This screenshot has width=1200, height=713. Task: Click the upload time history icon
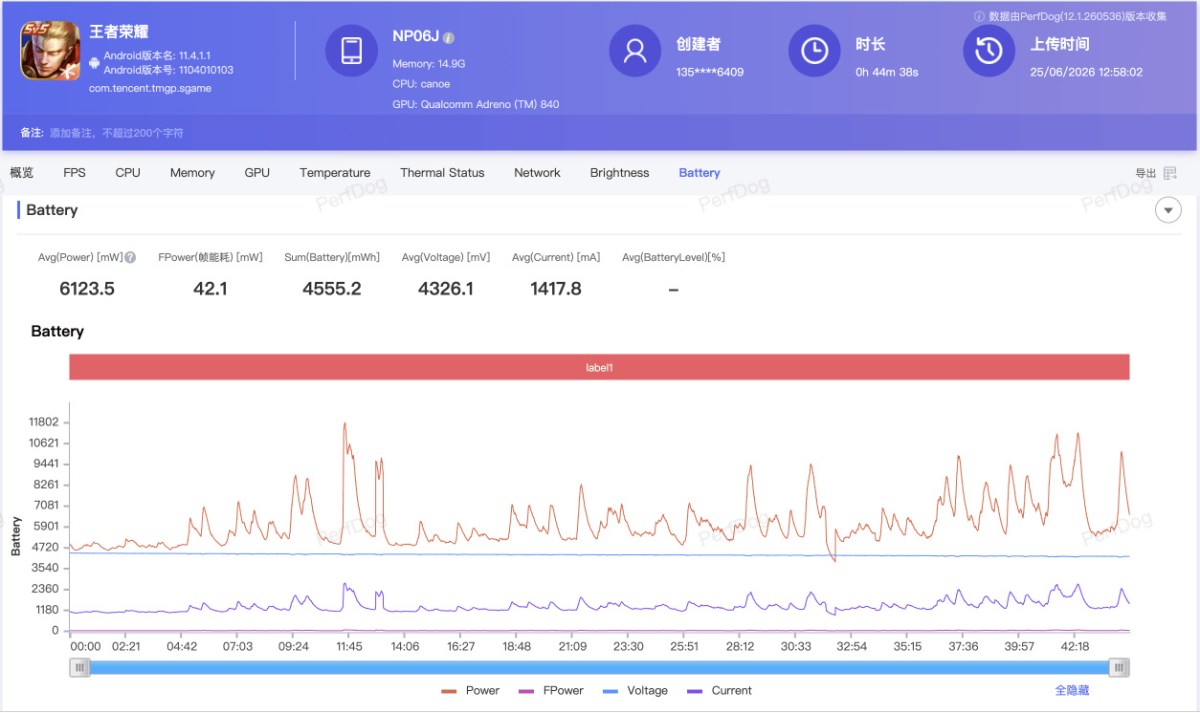989,51
